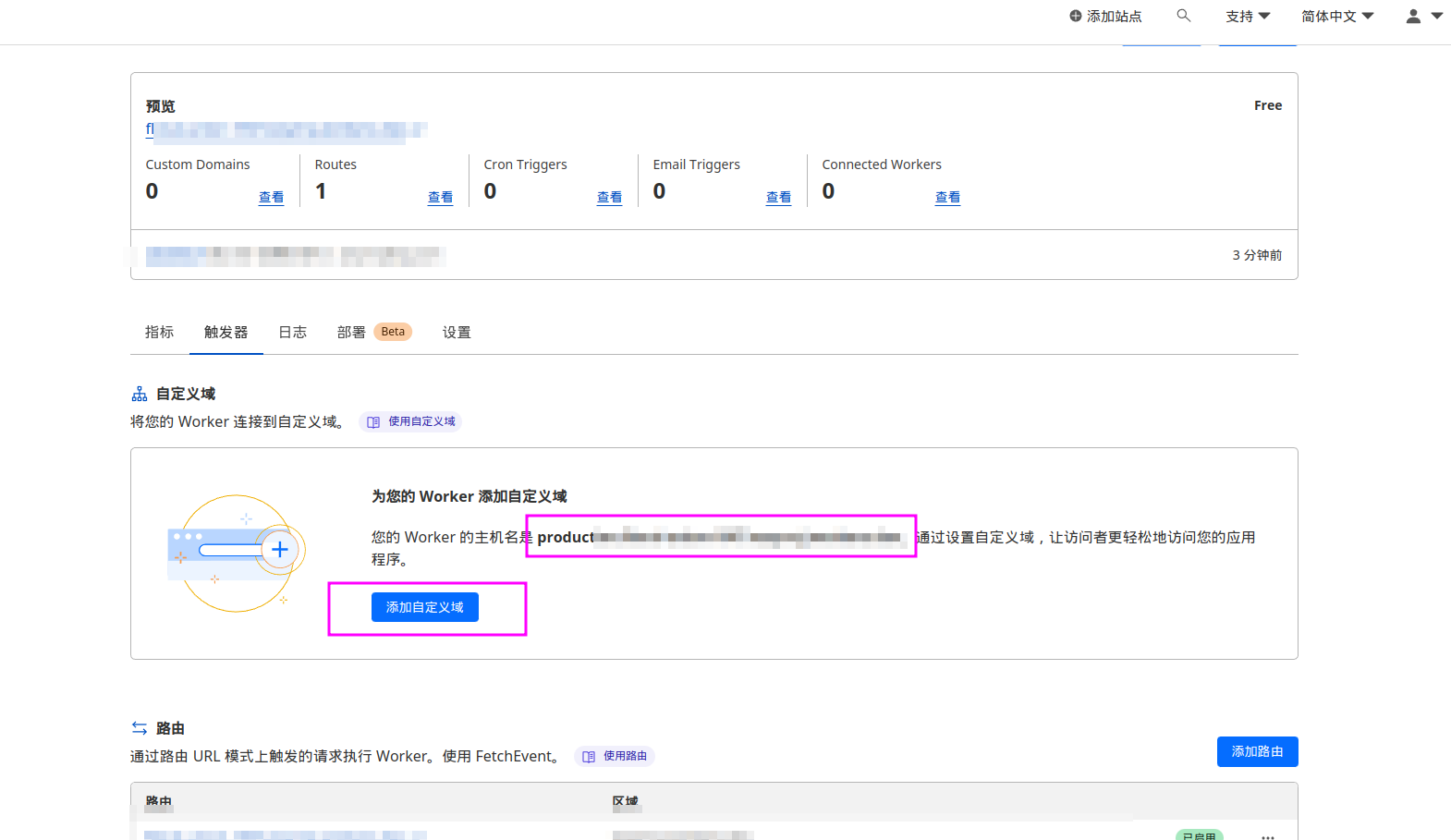The width and height of the screenshot is (1451, 840).
Task: Click 查看 link under Cron Triggers
Action: click(609, 197)
